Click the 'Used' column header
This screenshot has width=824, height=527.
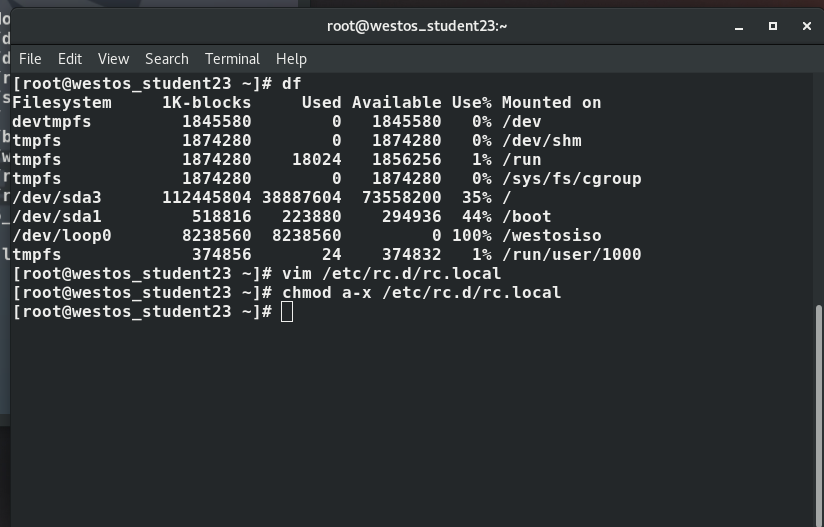pos(322,102)
